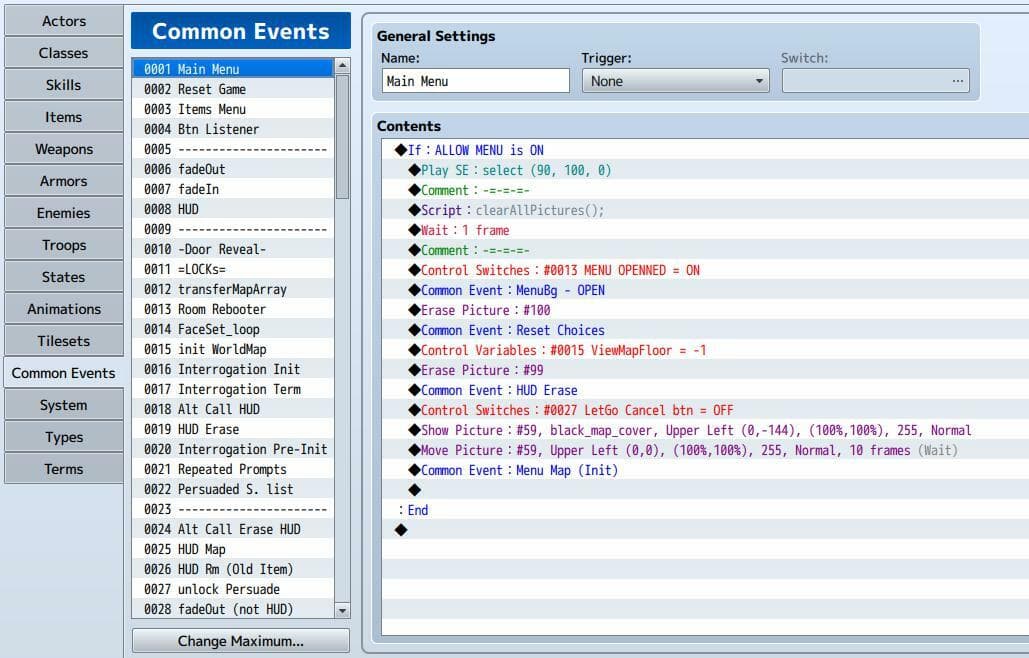Screen dimensions: 1029x658
Task: Select Show Picture #59 black_map_cover line
Action: tap(705, 430)
